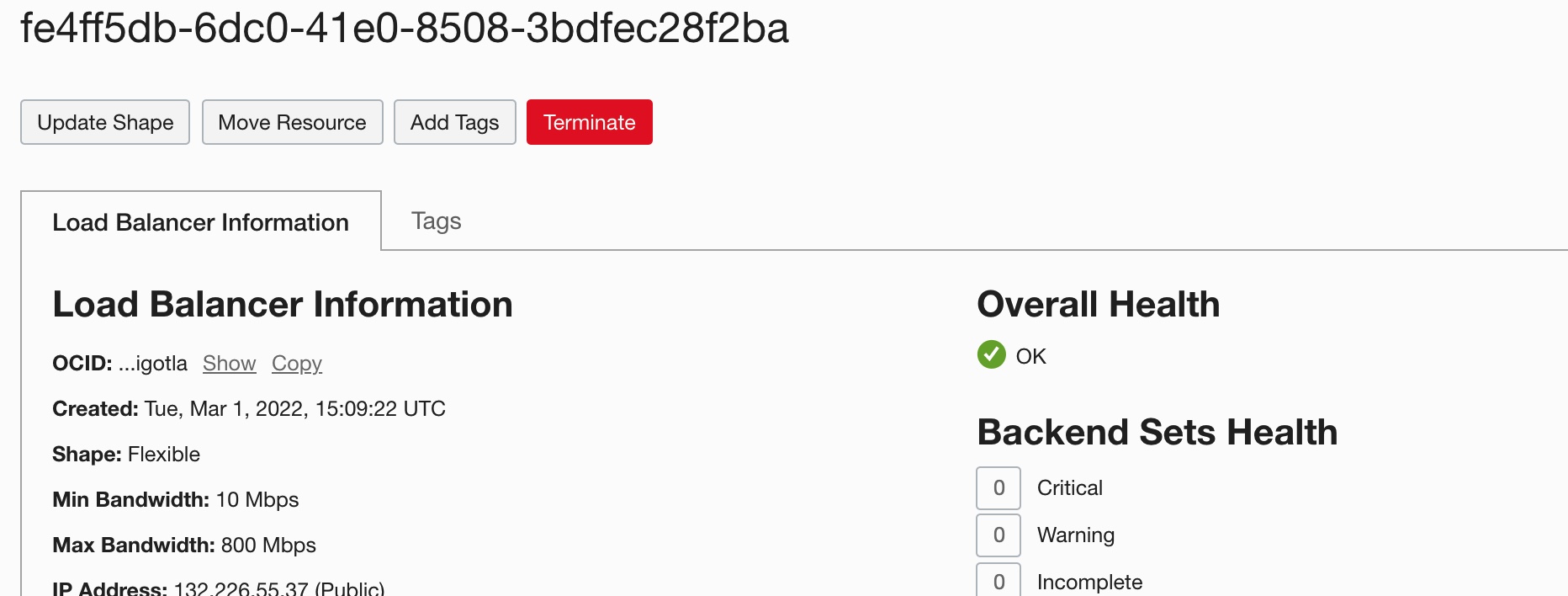This screenshot has width=1568, height=596.
Task: Show the full OCID value
Action: pyautogui.click(x=229, y=363)
